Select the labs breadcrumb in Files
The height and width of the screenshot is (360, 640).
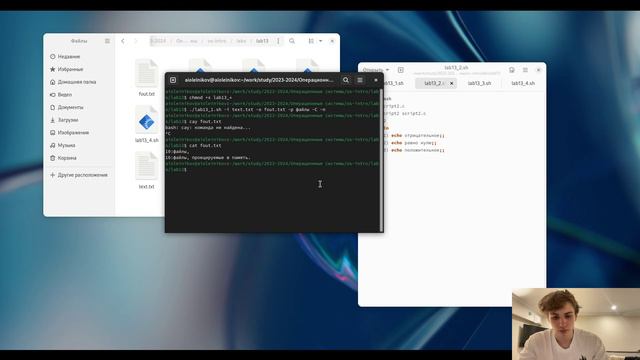tap(241, 41)
